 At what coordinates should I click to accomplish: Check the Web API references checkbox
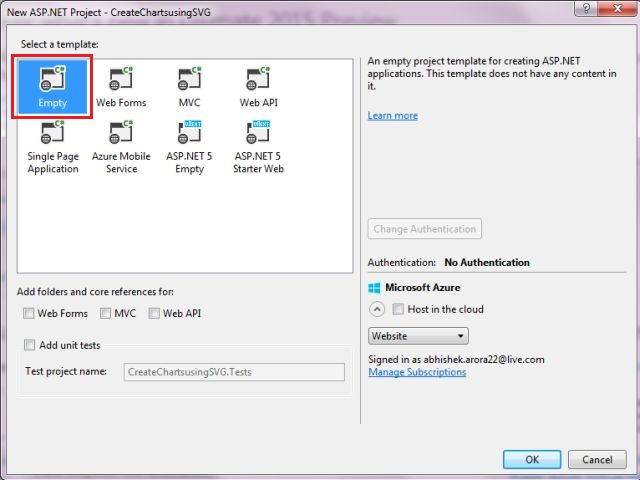154,313
